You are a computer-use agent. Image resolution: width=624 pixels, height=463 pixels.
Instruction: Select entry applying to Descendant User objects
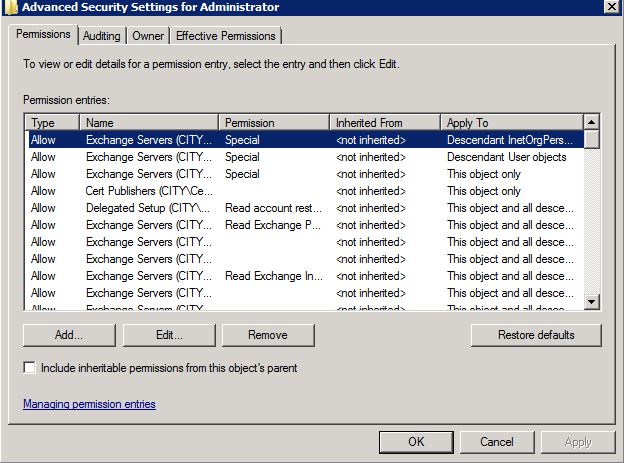click(x=306, y=157)
